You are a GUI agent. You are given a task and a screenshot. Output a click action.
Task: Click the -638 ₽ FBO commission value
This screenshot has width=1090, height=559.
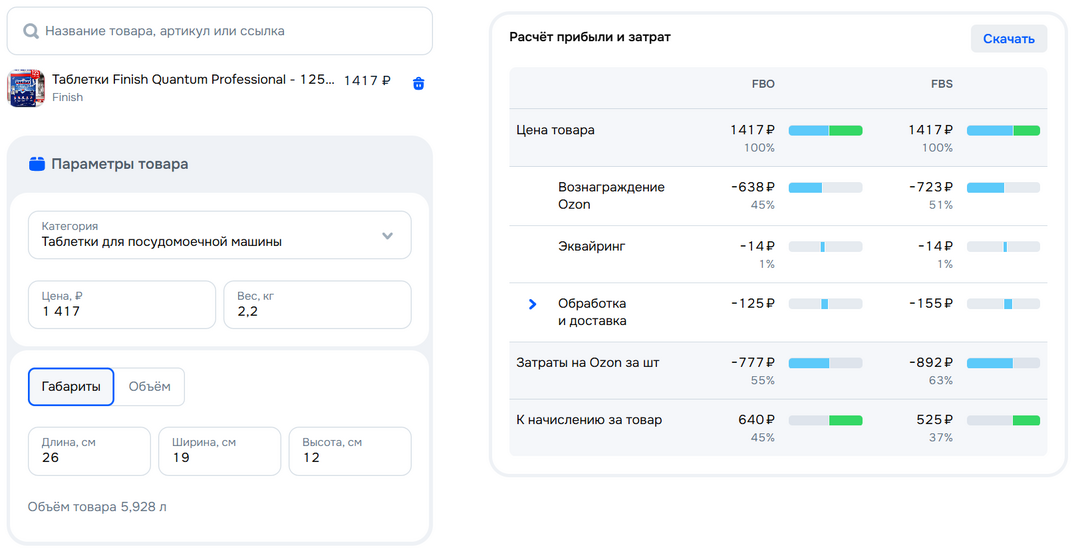[753, 187]
